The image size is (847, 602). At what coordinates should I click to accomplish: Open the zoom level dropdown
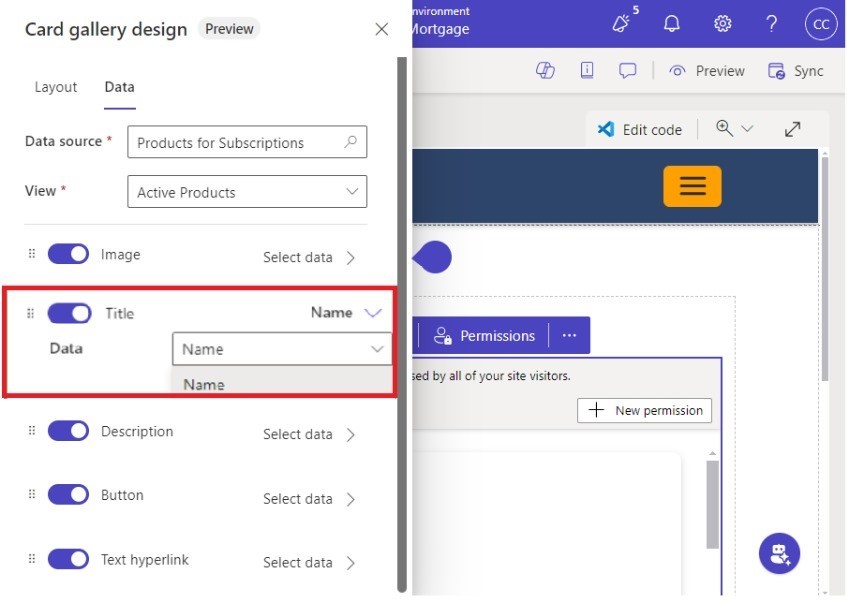[x=735, y=129]
